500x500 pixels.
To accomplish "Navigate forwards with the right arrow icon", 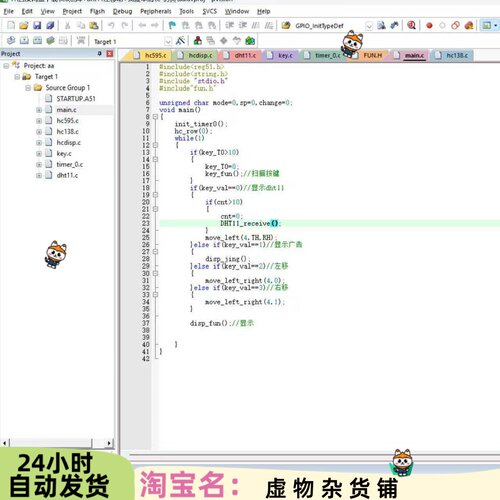I will click(x=155, y=25).
